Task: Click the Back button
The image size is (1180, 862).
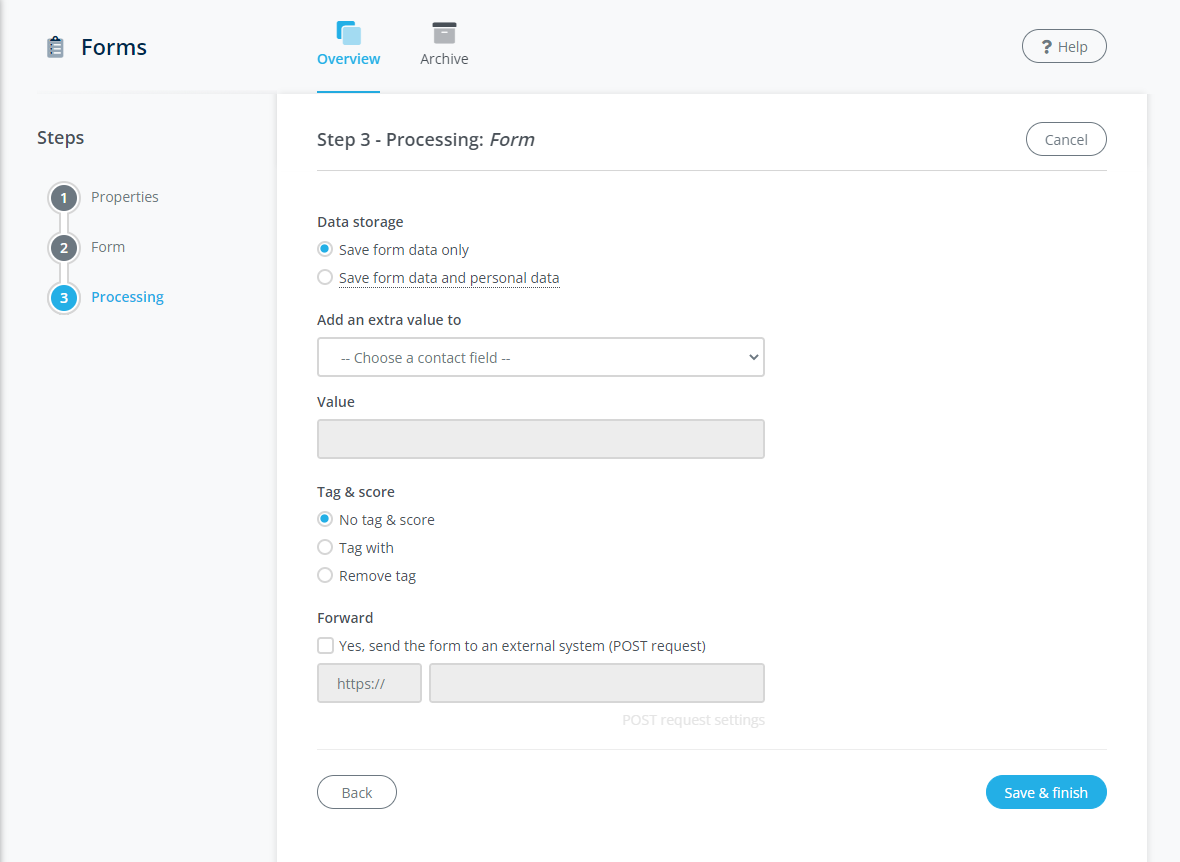Action: 357,792
